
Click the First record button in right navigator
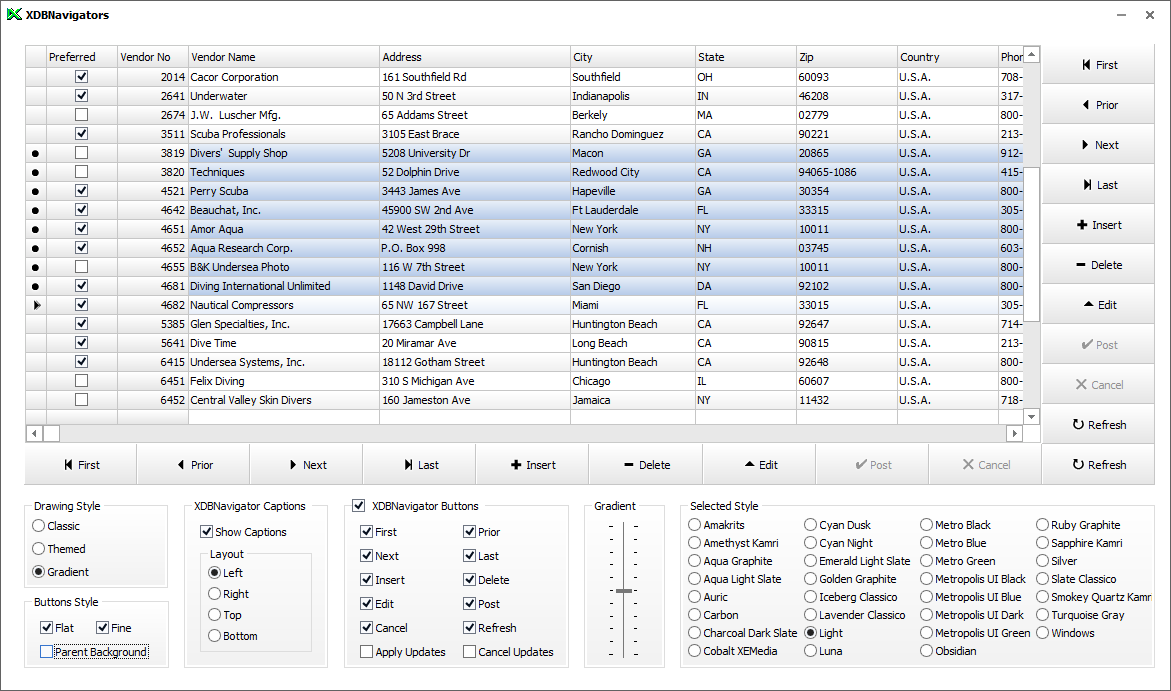pyautogui.click(x=1098, y=65)
